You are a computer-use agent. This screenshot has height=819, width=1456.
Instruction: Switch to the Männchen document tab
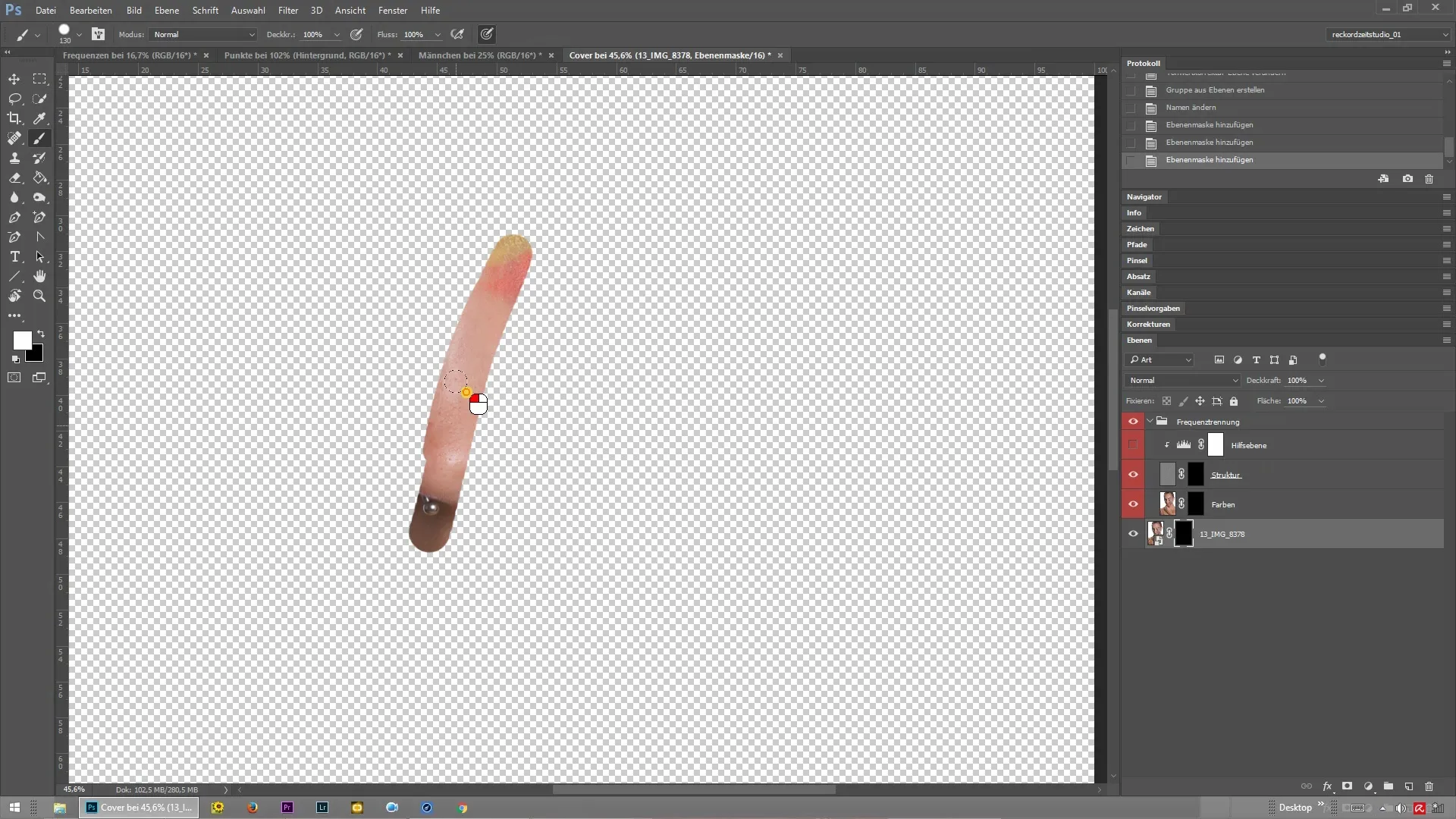pos(480,55)
